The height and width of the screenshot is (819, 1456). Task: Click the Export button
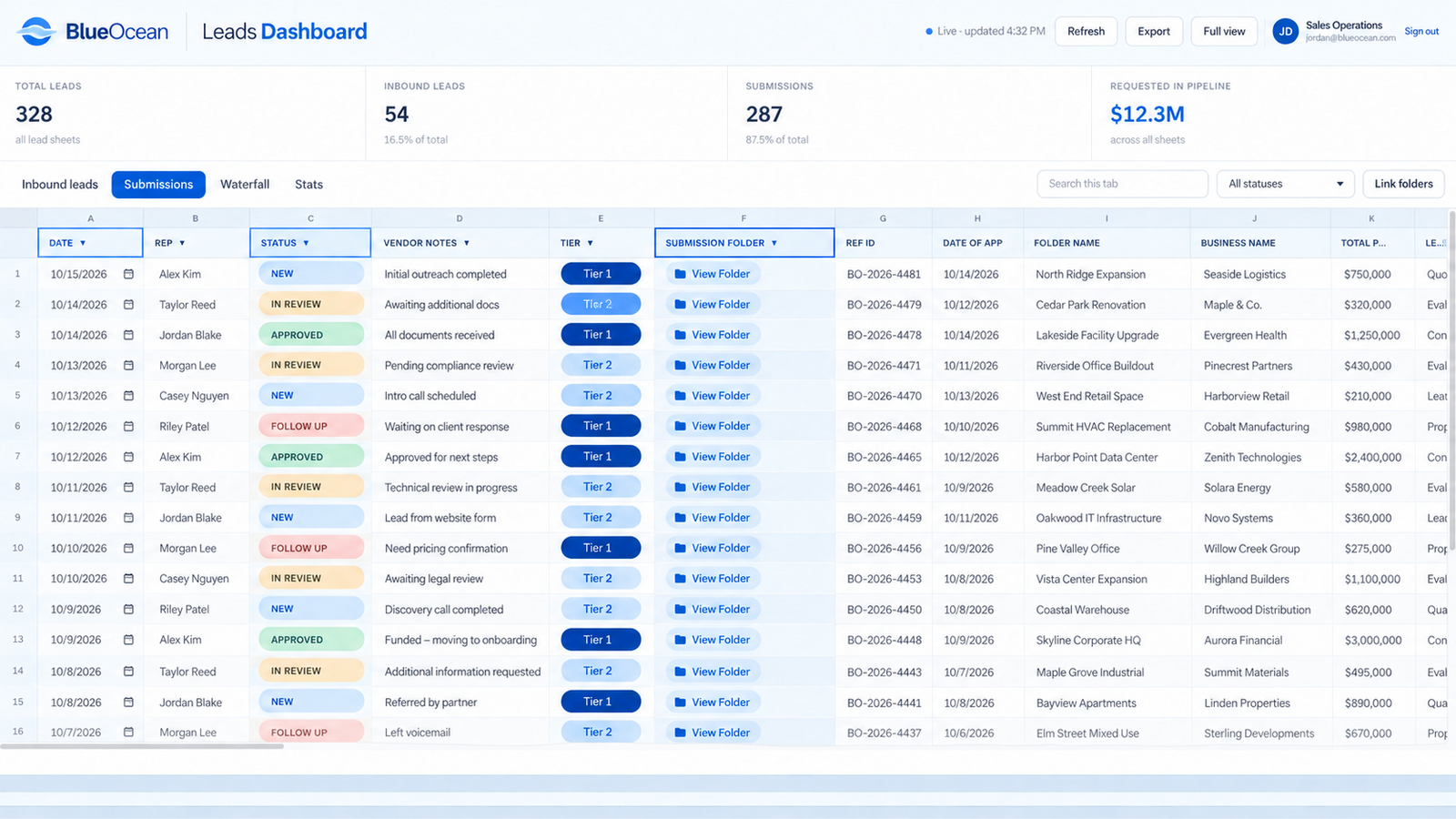point(1154,31)
